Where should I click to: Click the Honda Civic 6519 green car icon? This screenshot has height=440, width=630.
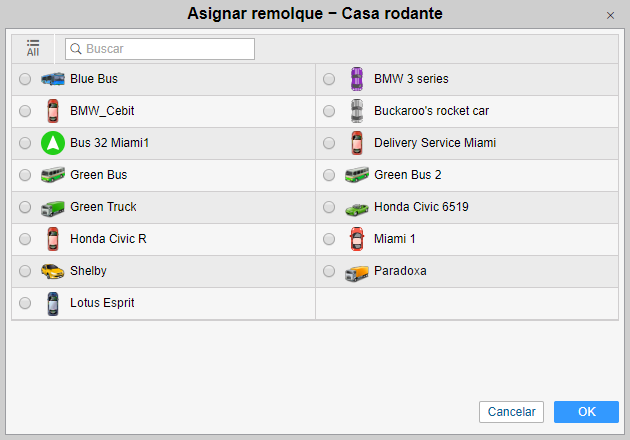[356, 207]
